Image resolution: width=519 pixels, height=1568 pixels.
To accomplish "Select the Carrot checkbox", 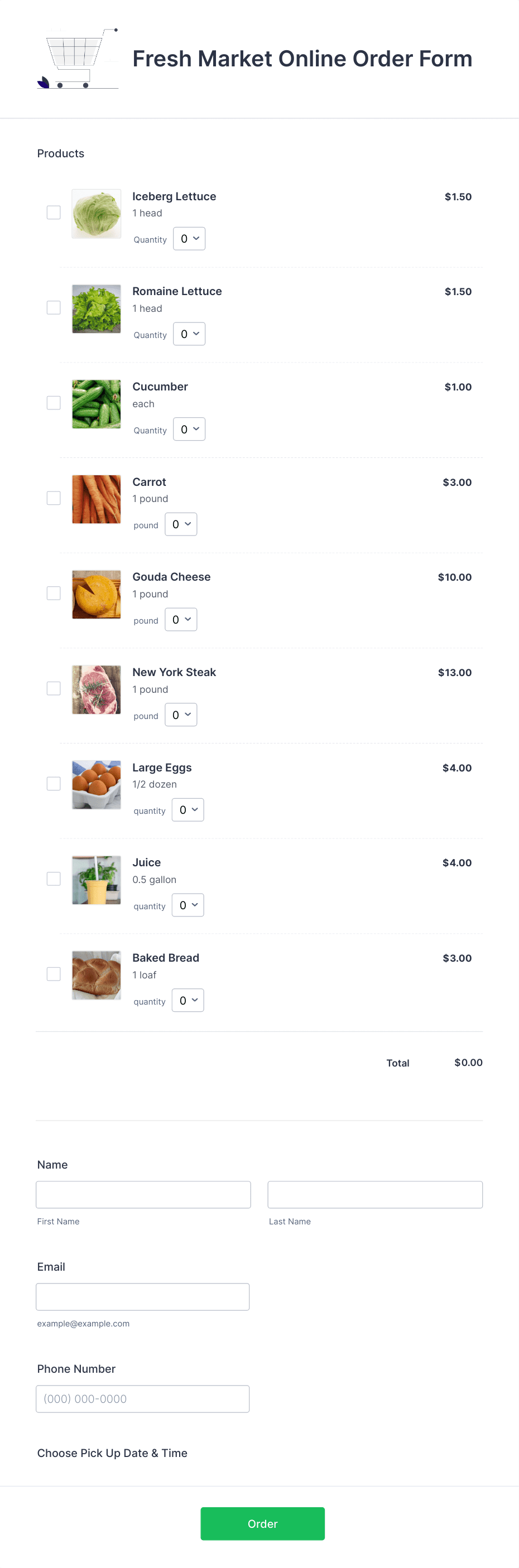I will point(54,498).
